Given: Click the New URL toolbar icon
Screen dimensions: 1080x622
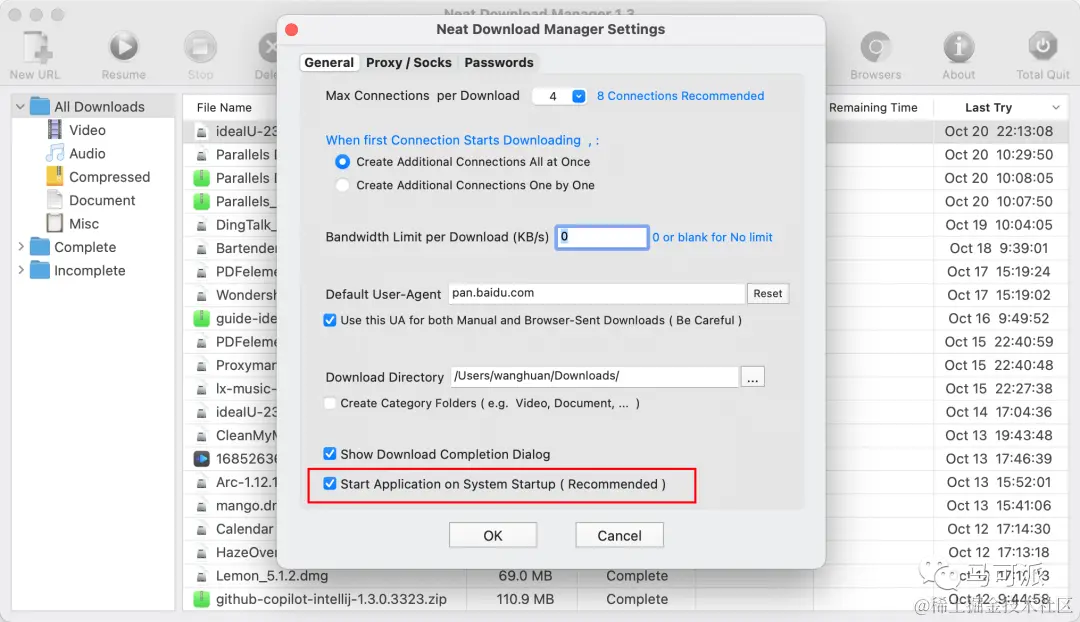Looking at the screenshot, I should (x=37, y=48).
